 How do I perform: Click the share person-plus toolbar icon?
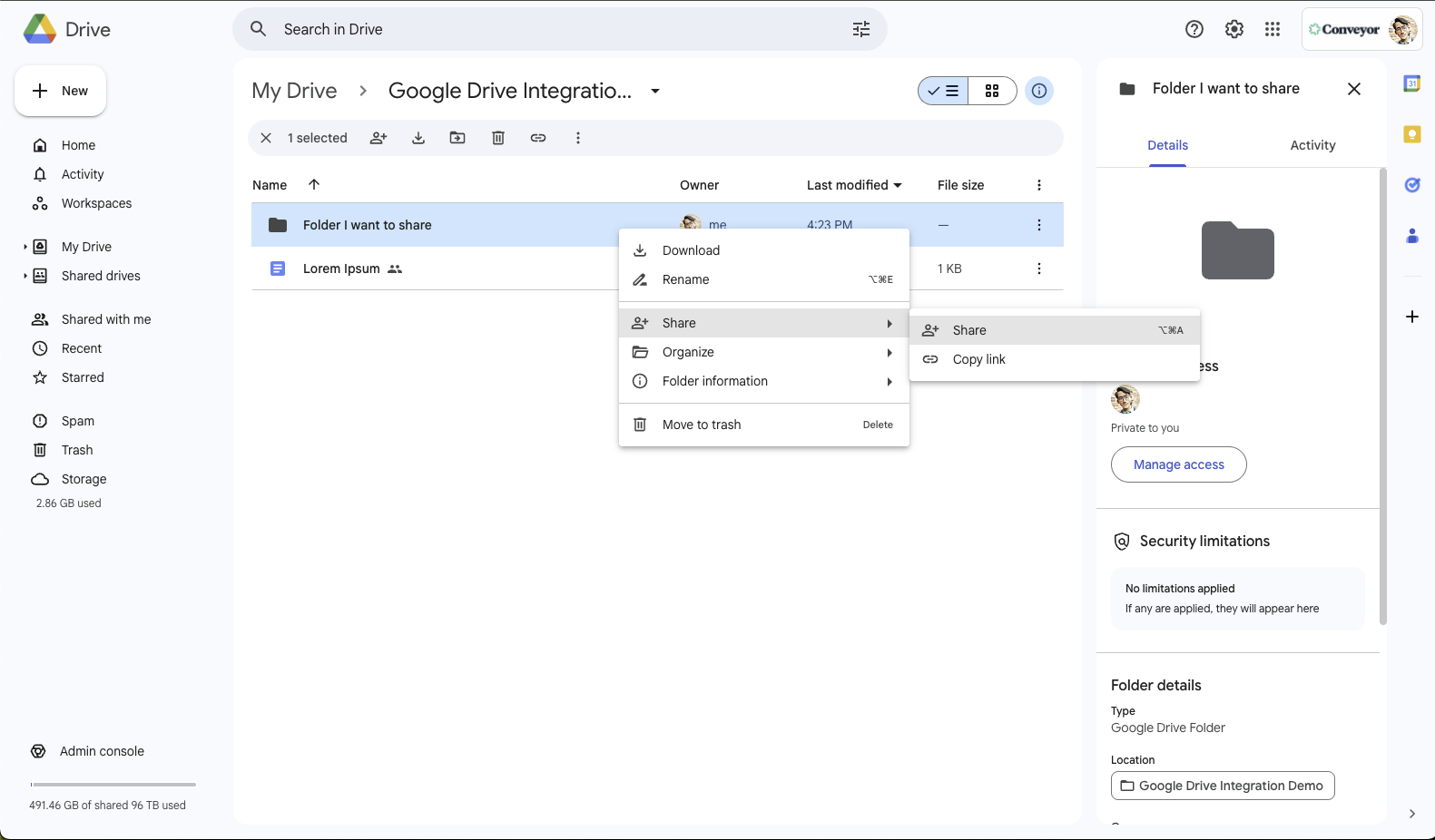[x=378, y=138]
